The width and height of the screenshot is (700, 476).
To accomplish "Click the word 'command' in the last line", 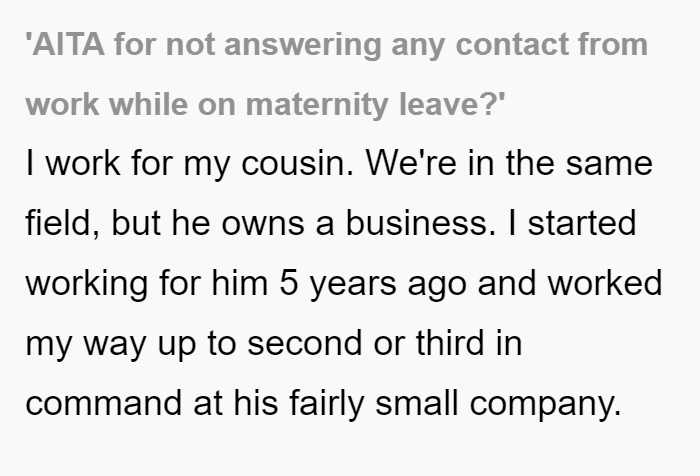I will pos(104,403).
